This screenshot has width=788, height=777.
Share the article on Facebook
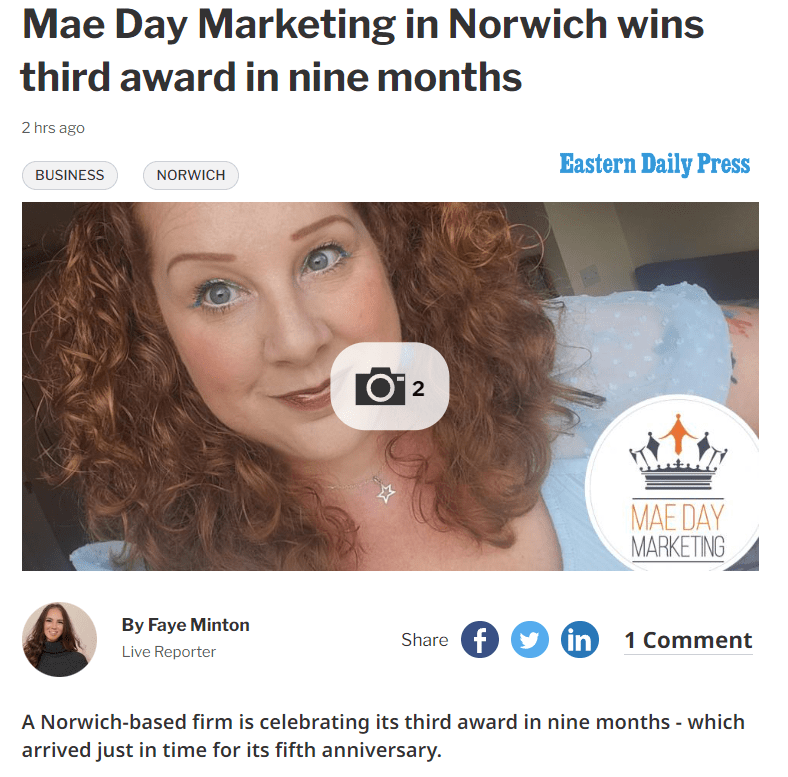pyautogui.click(x=479, y=639)
